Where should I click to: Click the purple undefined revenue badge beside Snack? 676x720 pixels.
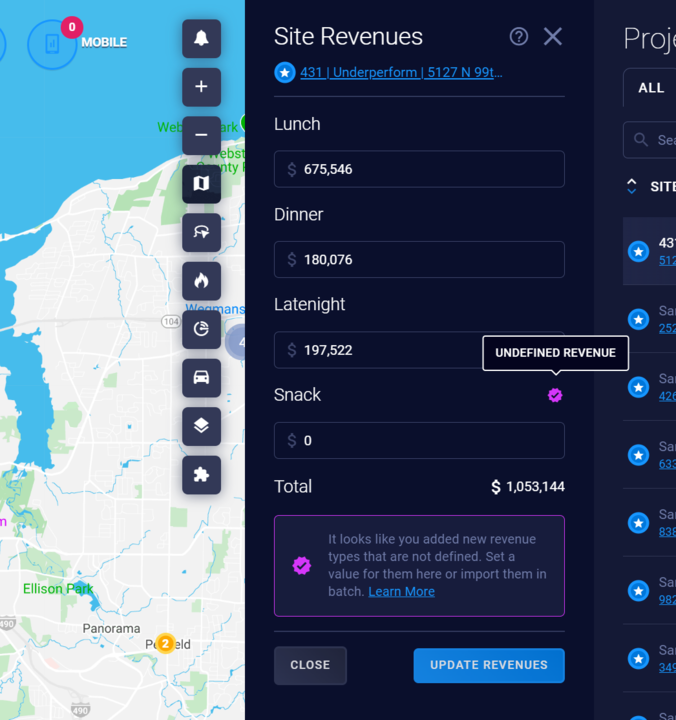pyautogui.click(x=555, y=395)
